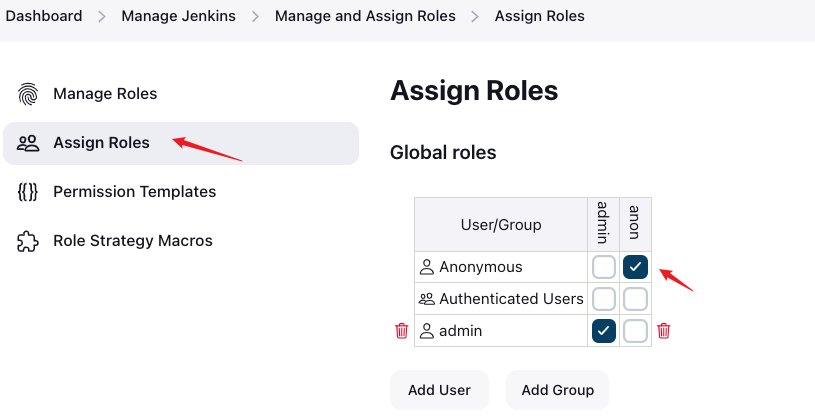Viewport: 815px width, 420px height.
Task: Expand the chevron after the Manage Jenkins breadcrumb
Action: (x=255, y=17)
